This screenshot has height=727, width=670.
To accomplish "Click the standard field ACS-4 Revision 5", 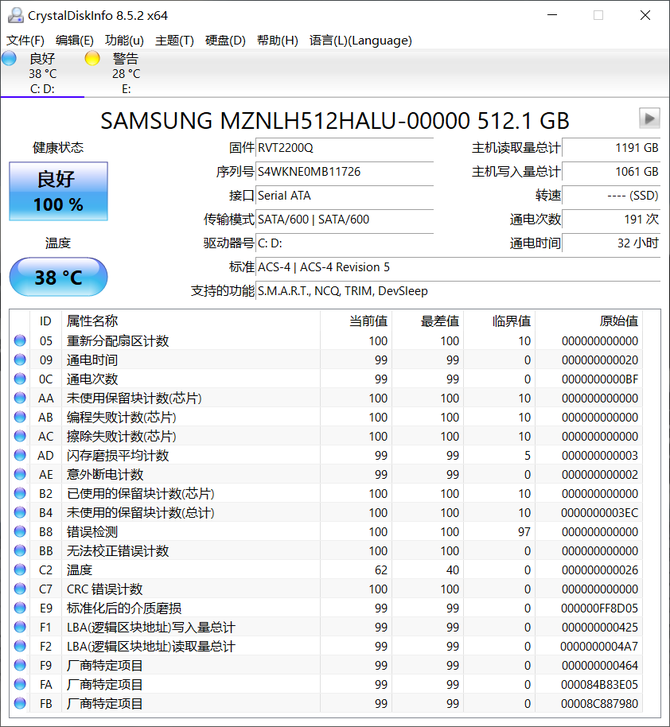I will point(458,267).
